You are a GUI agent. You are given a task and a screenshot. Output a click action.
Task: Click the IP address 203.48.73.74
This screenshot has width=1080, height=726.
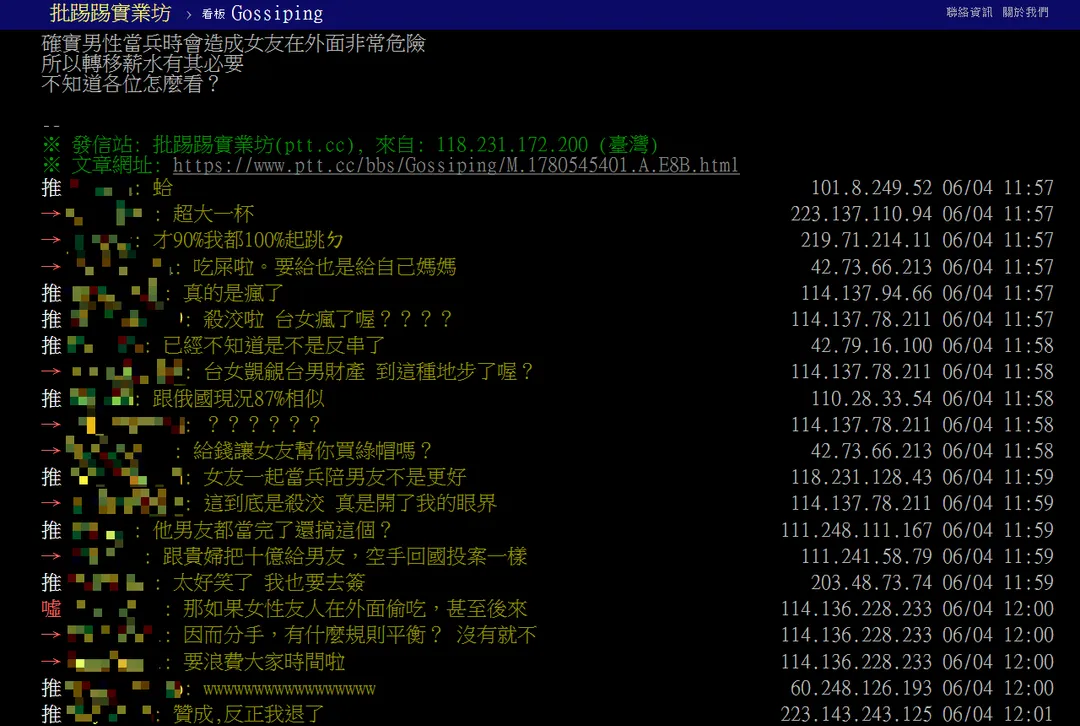(871, 582)
